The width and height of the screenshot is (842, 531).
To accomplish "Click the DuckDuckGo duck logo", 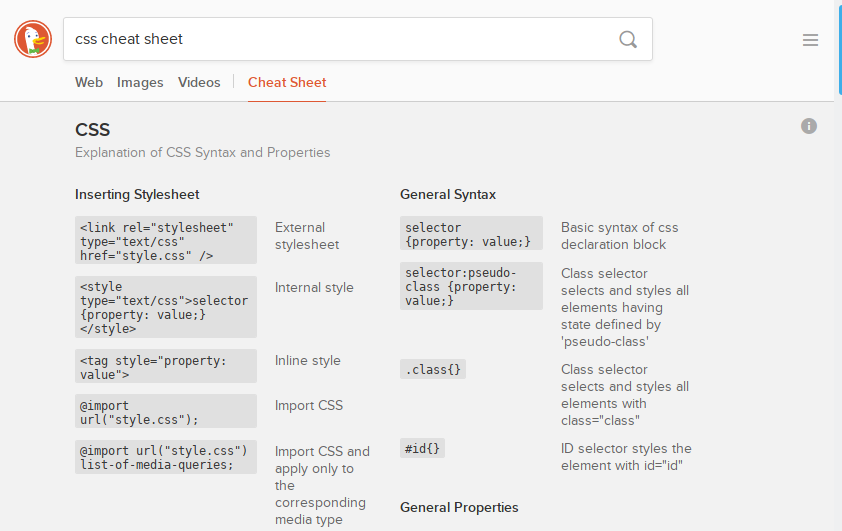I will click(33, 39).
